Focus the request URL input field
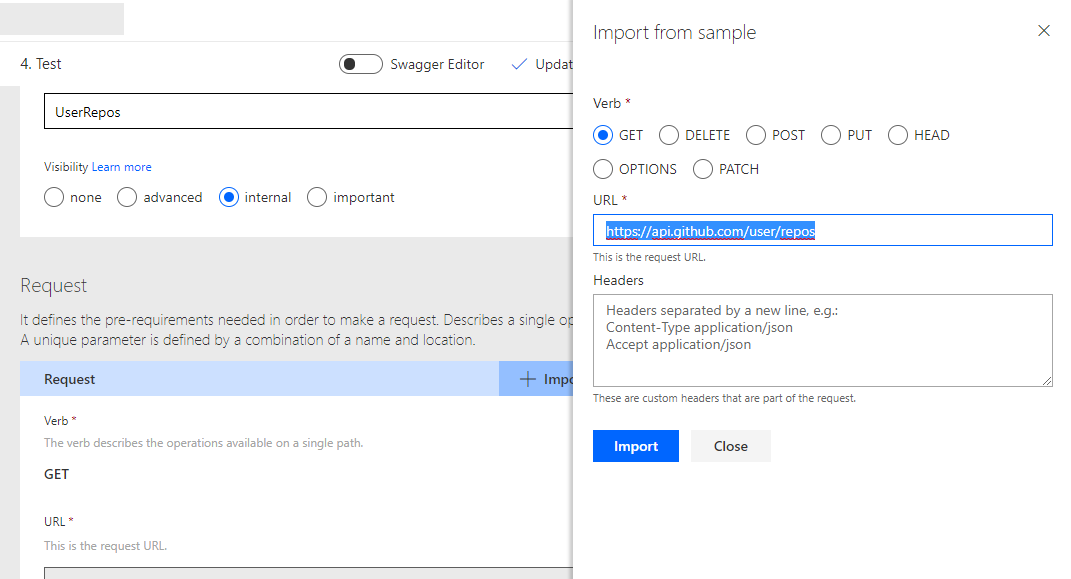1071x579 pixels. click(x=822, y=231)
